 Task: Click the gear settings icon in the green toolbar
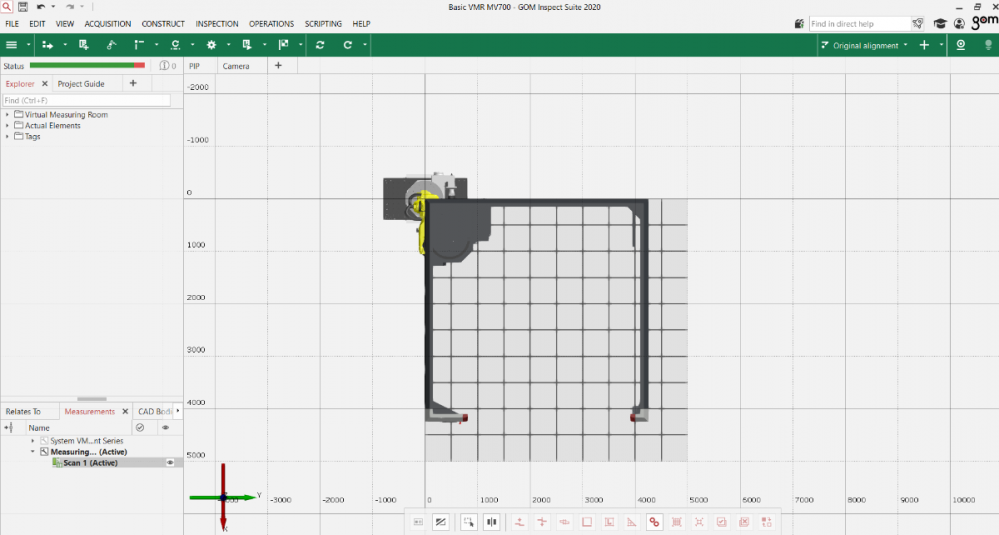click(x=212, y=45)
